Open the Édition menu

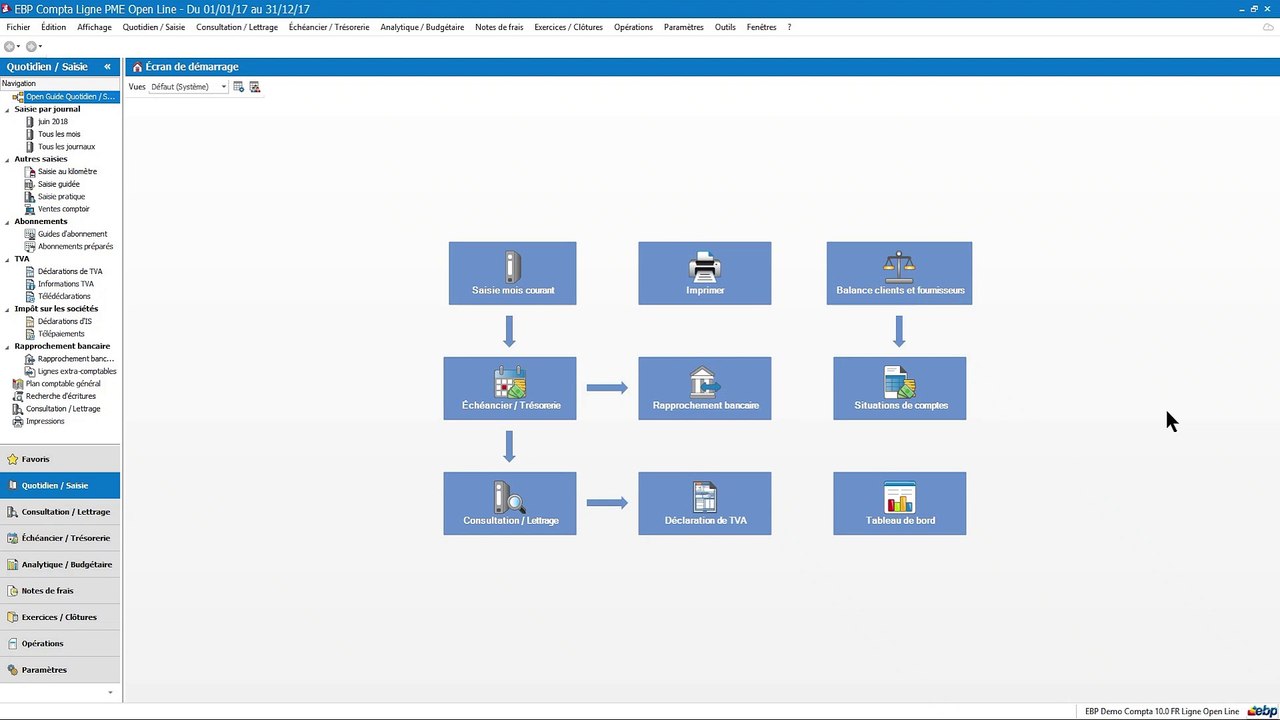pos(53,27)
